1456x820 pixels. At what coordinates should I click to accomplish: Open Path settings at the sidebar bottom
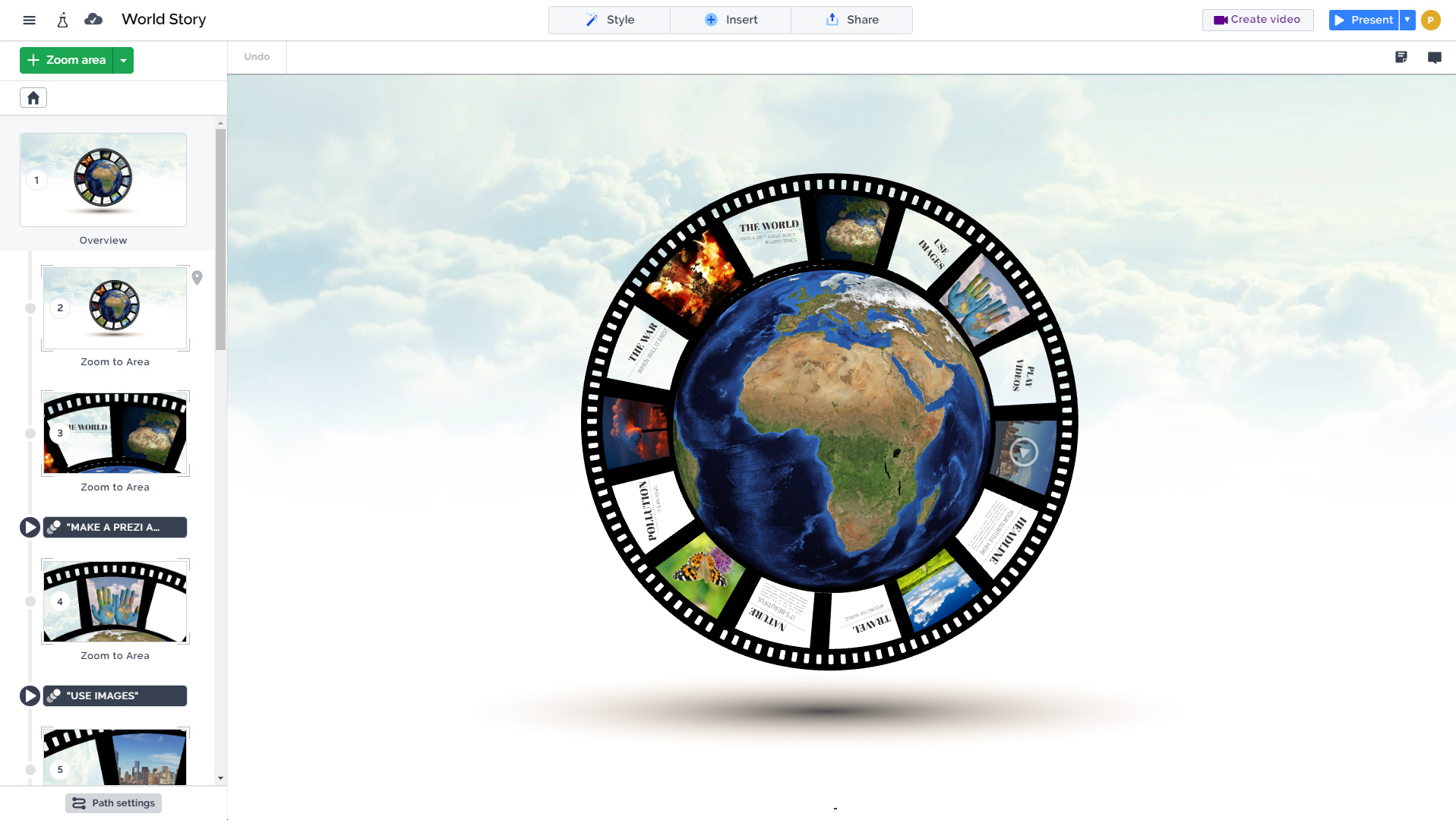point(113,803)
